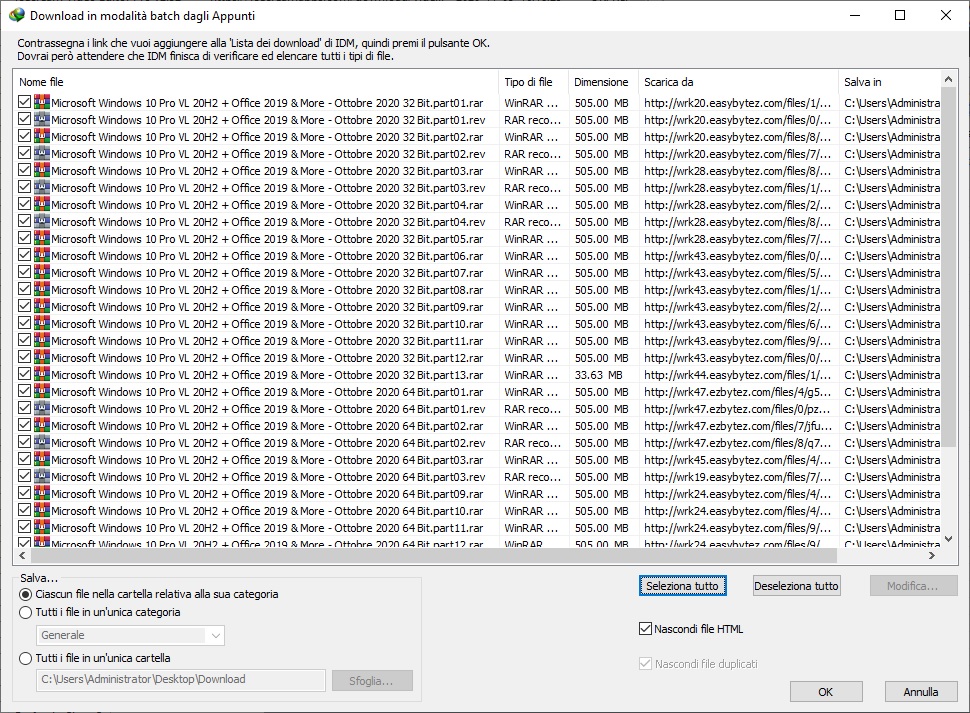Click the 33.63 MB size cell
This screenshot has width=970, height=713.
pos(598,375)
